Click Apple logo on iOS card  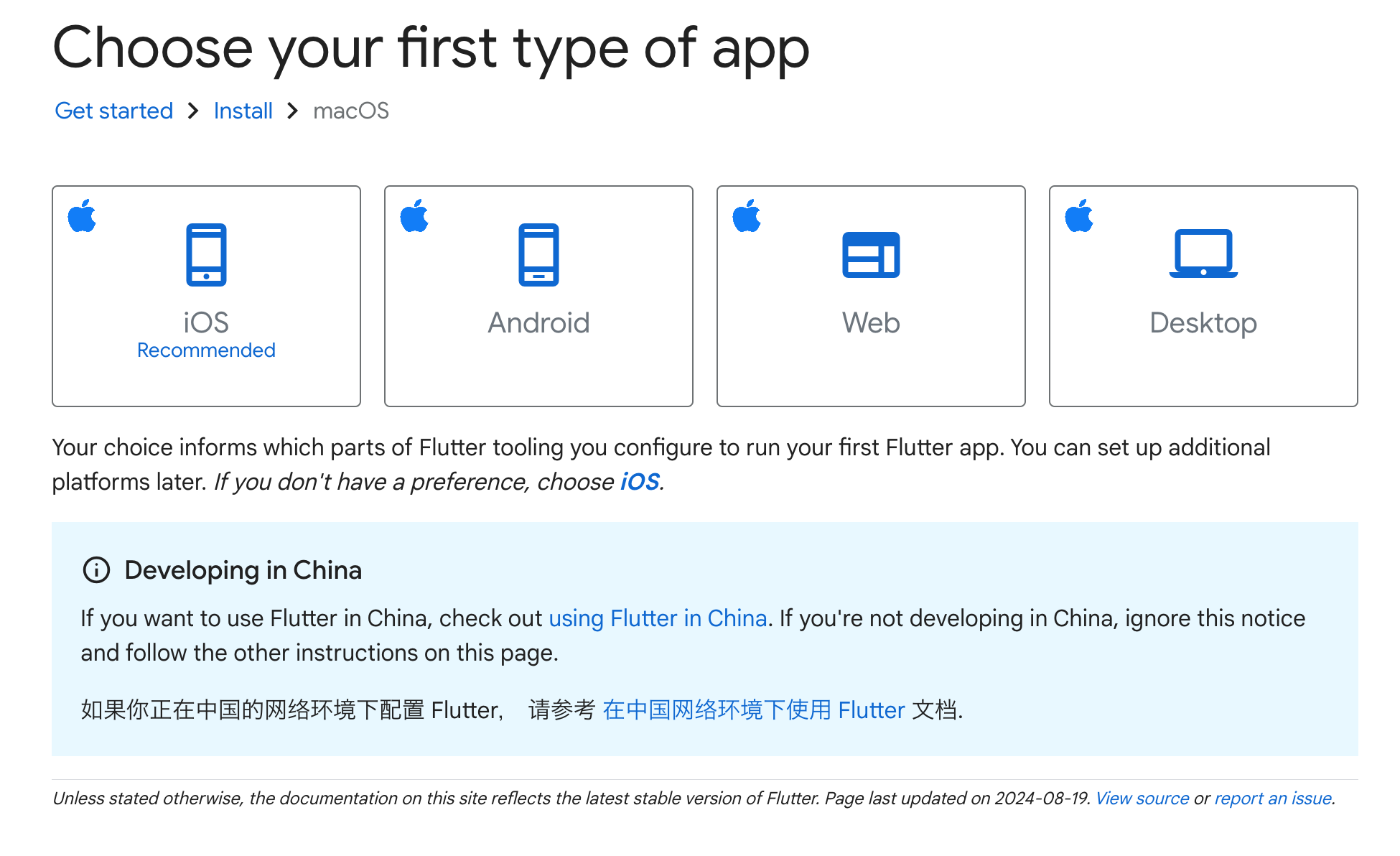pyautogui.click(x=83, y=216)
